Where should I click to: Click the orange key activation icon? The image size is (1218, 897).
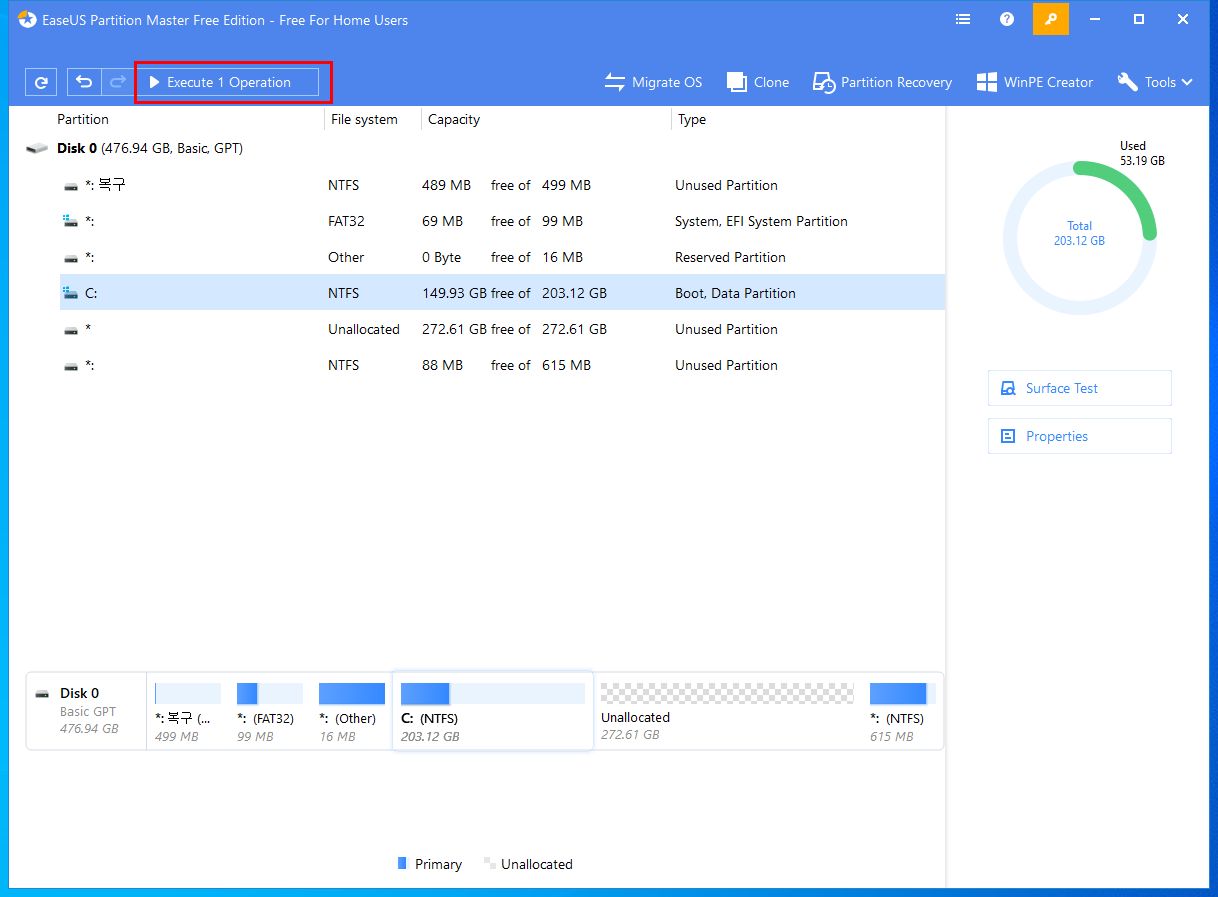point(1051,19)
